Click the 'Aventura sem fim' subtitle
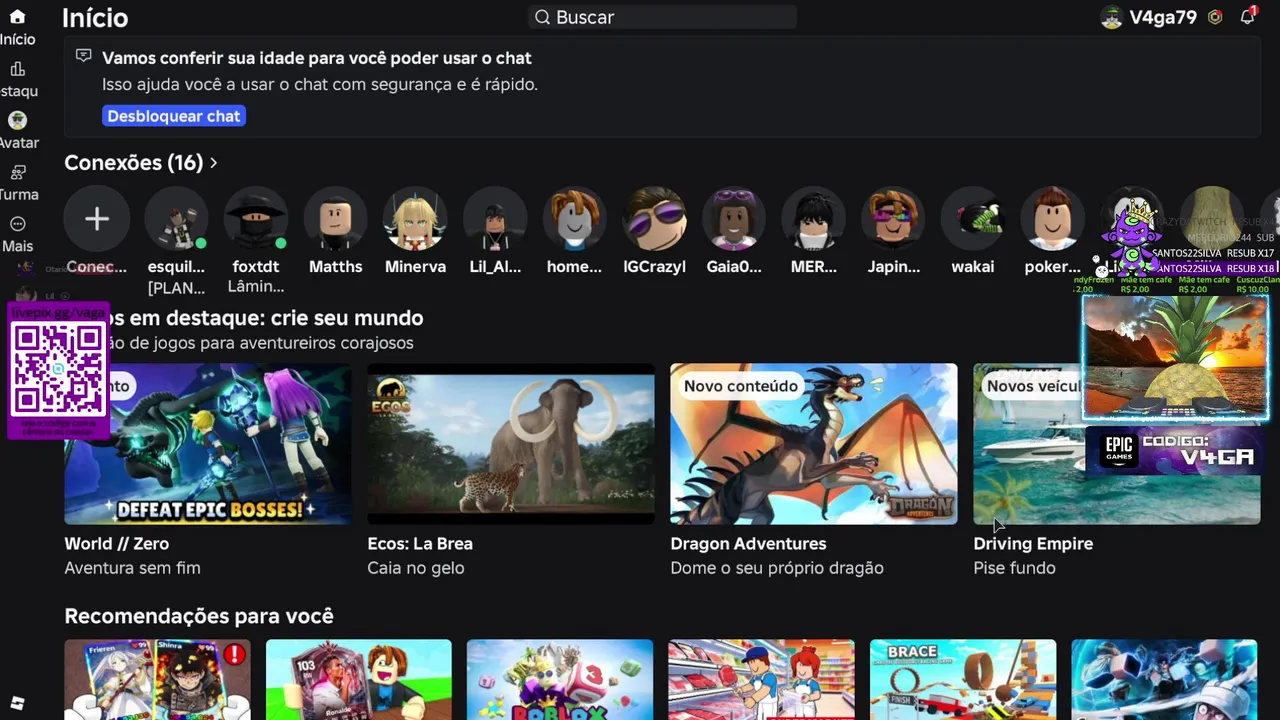The width and height of the screenshot is (1280, 720). click(132, 568)
